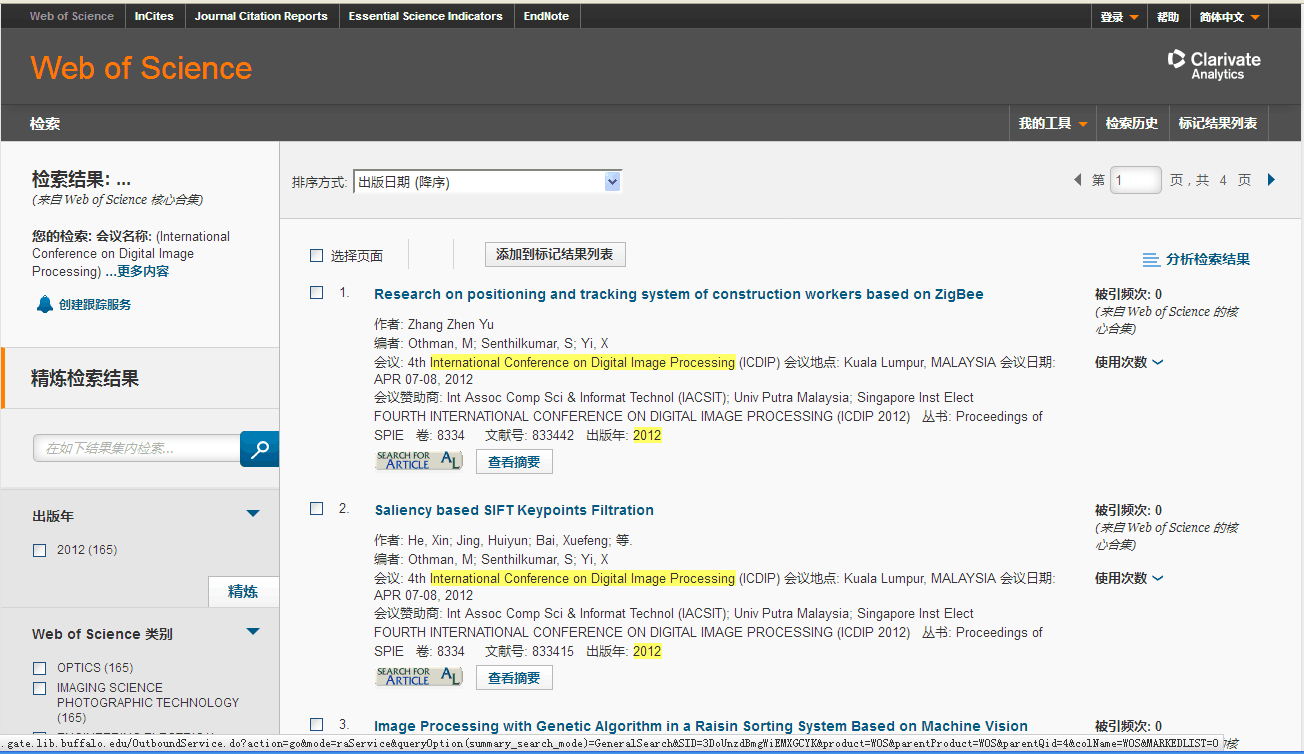
Task: Open the login dropdown menu
Action: click(x=1119, y=17)
